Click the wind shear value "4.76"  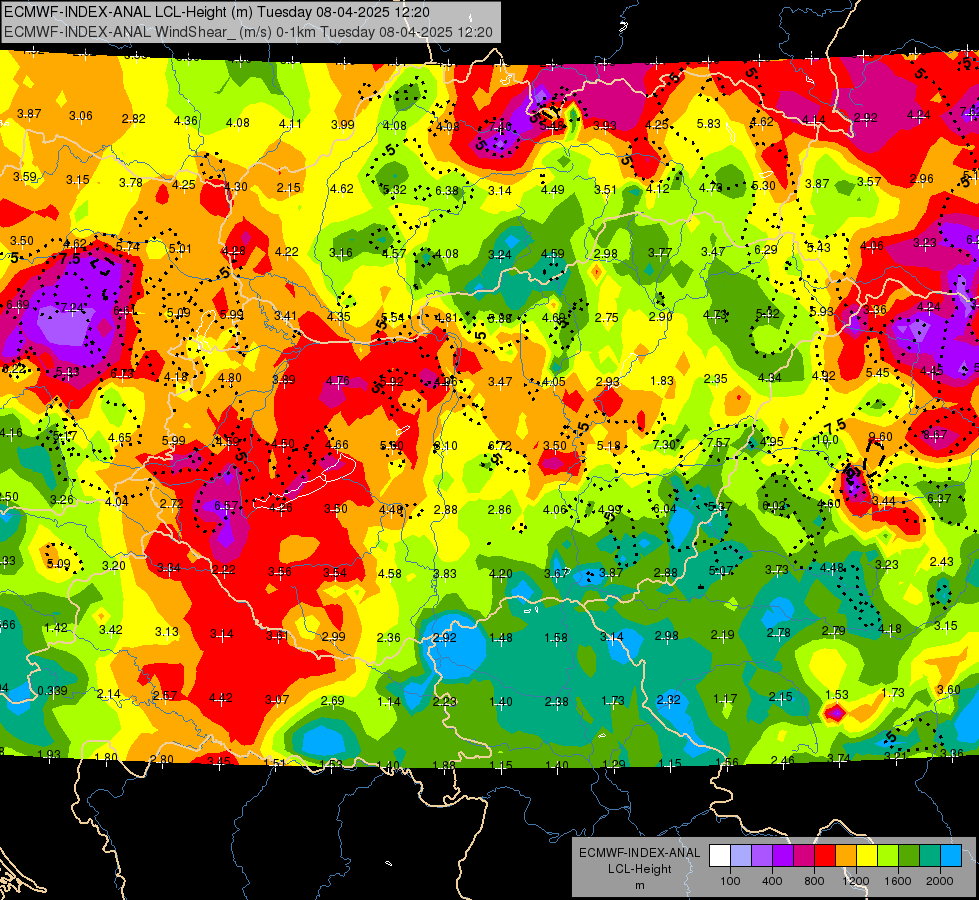338,380
